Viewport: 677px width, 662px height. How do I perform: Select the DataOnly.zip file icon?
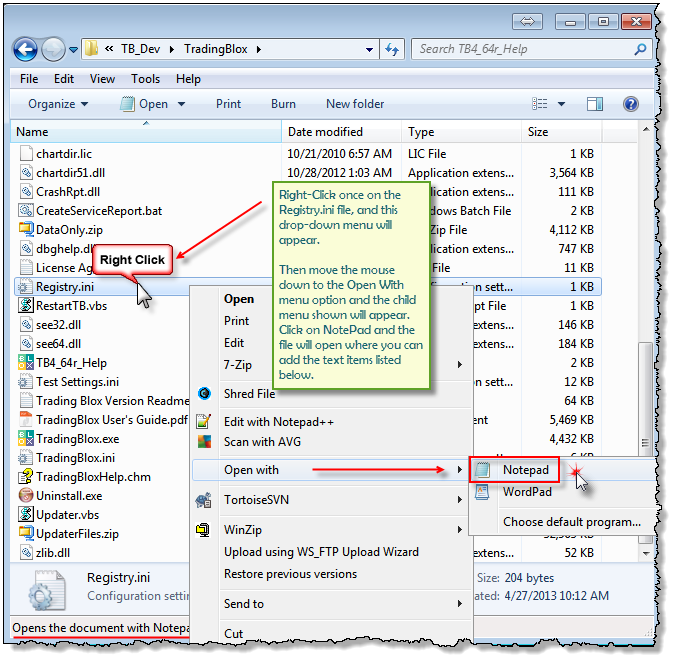point(26,230)
